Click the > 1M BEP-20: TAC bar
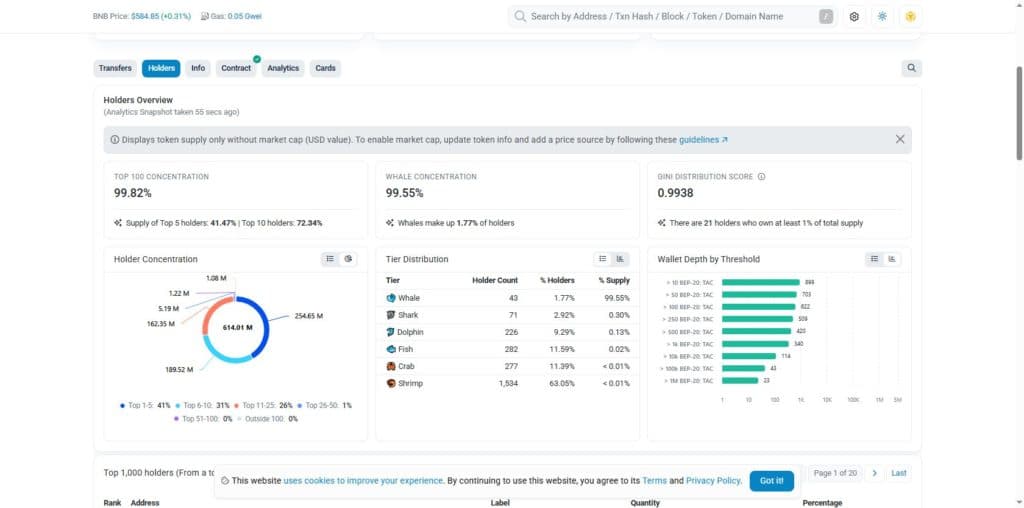 pos(739,381)
